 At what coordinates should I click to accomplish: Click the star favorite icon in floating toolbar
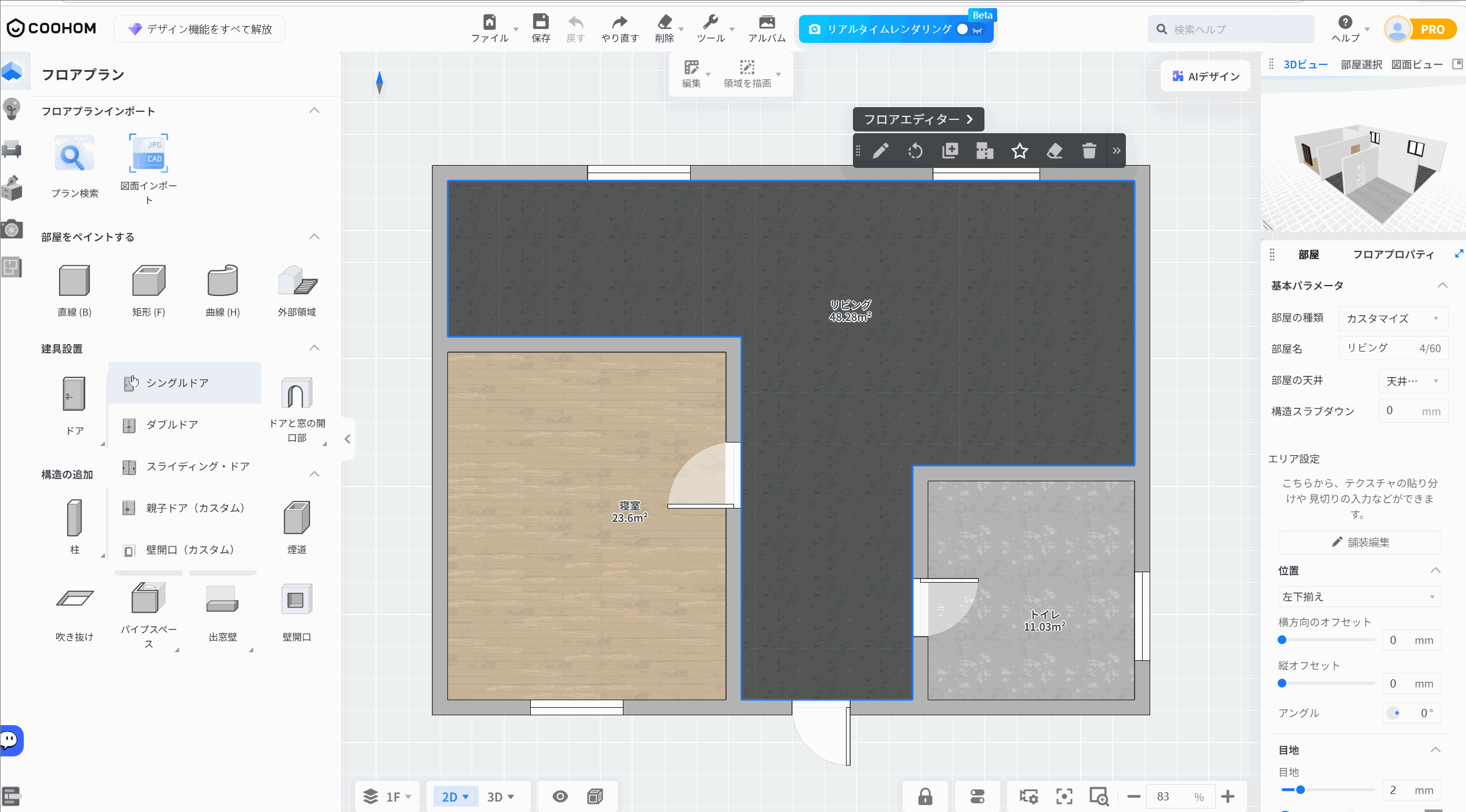point(1020,151)
